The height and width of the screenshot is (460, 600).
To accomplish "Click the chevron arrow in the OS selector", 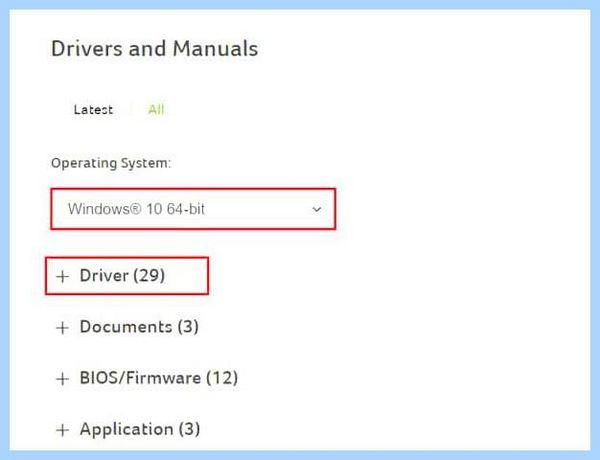I will tap(316, 209).
